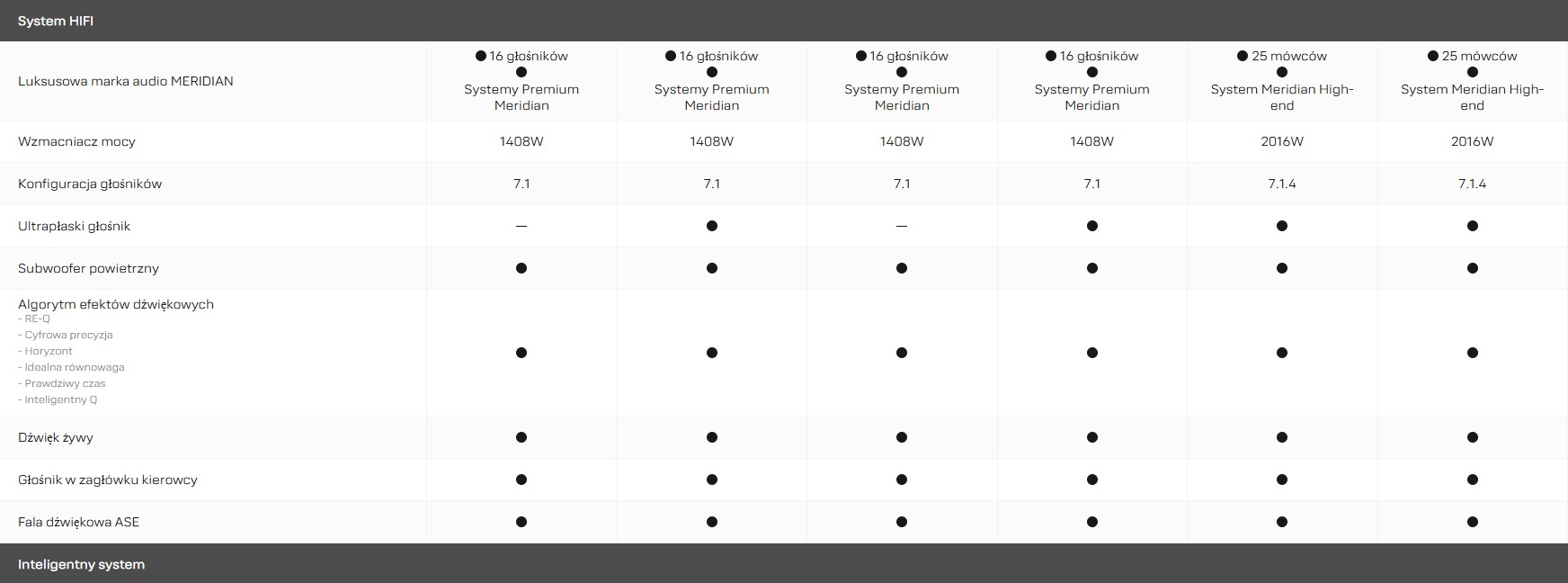This screenshot has width=1568, height=583.
Task: Select the "Wzmacniacz mocy" row label
Action: pyautogui.click(x=76, y=141)
